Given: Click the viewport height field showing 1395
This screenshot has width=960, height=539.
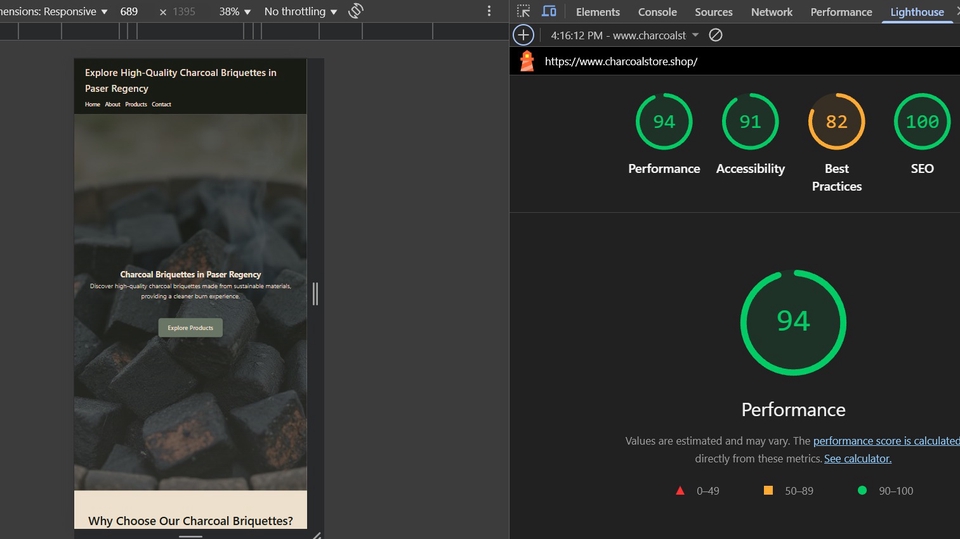Looking at the screenshot, I should tap(184, 11).
